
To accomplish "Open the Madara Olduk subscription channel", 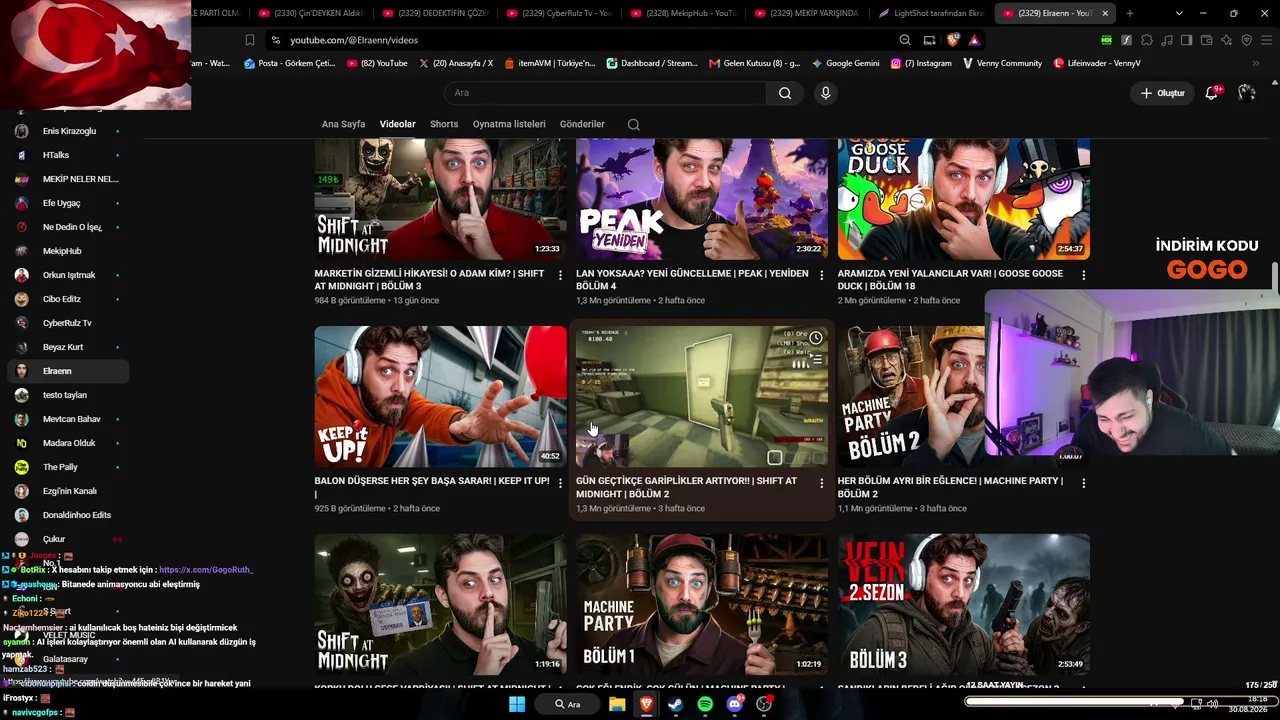I will (68, 443).
